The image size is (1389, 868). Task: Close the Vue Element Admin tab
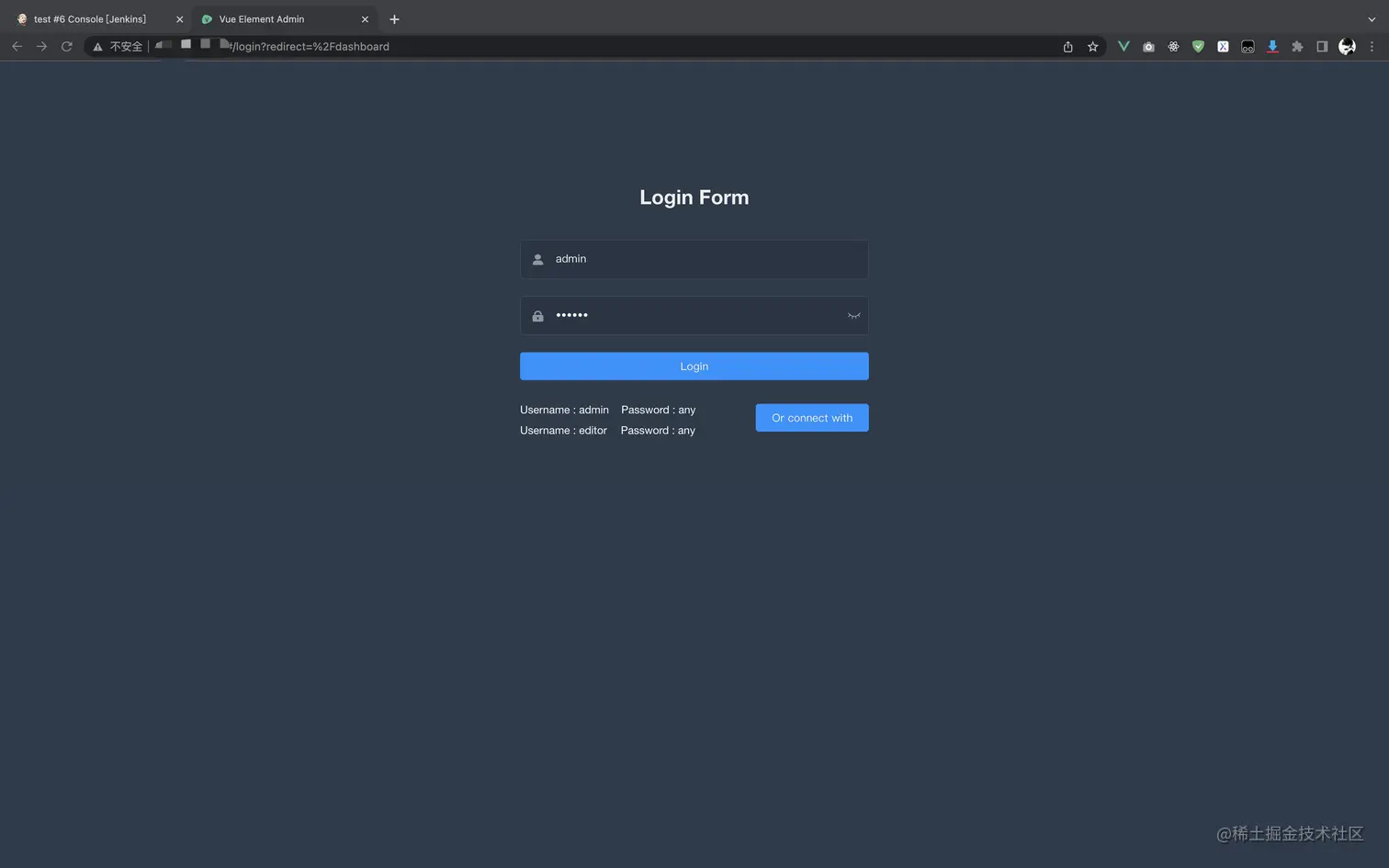(365, 19)
